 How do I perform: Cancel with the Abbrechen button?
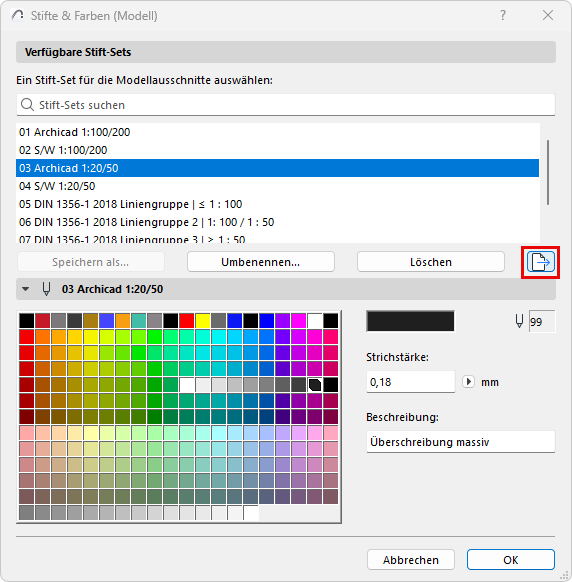click(411, 560)
